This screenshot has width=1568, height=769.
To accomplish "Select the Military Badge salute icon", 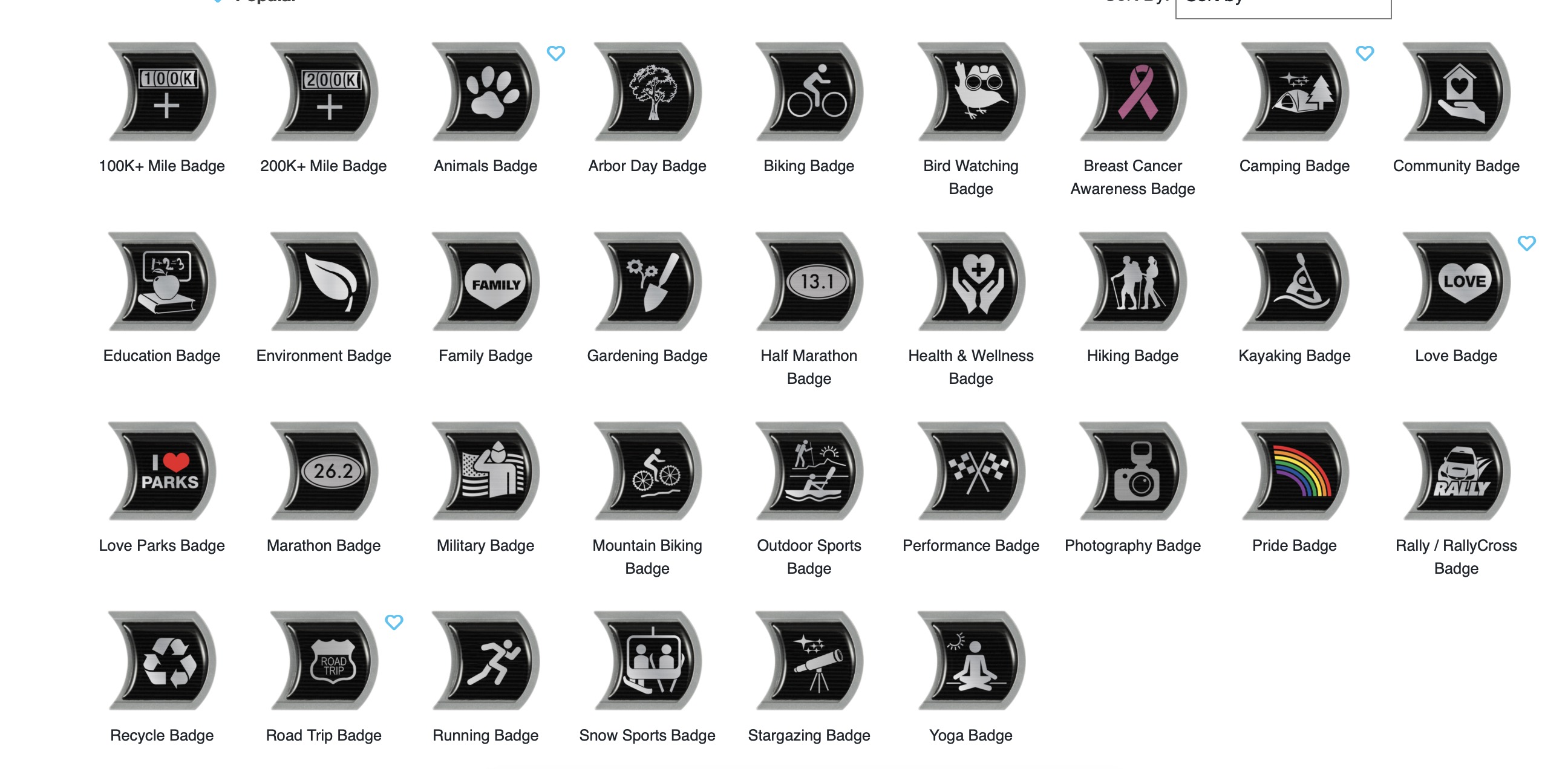I will 485,472.
